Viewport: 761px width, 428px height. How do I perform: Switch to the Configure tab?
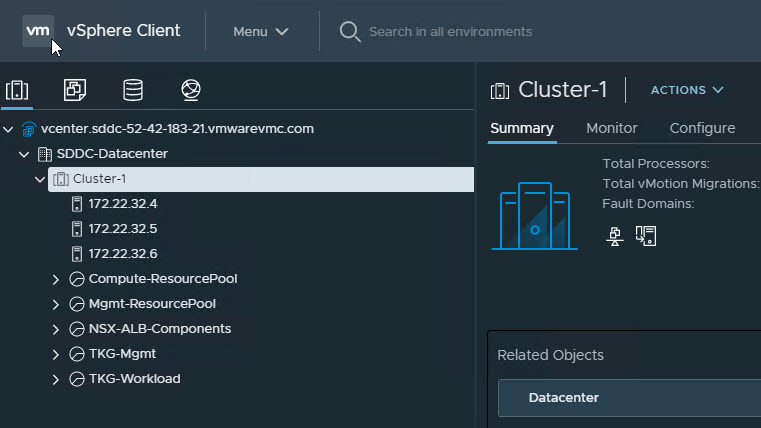click(x=702, y=129)
